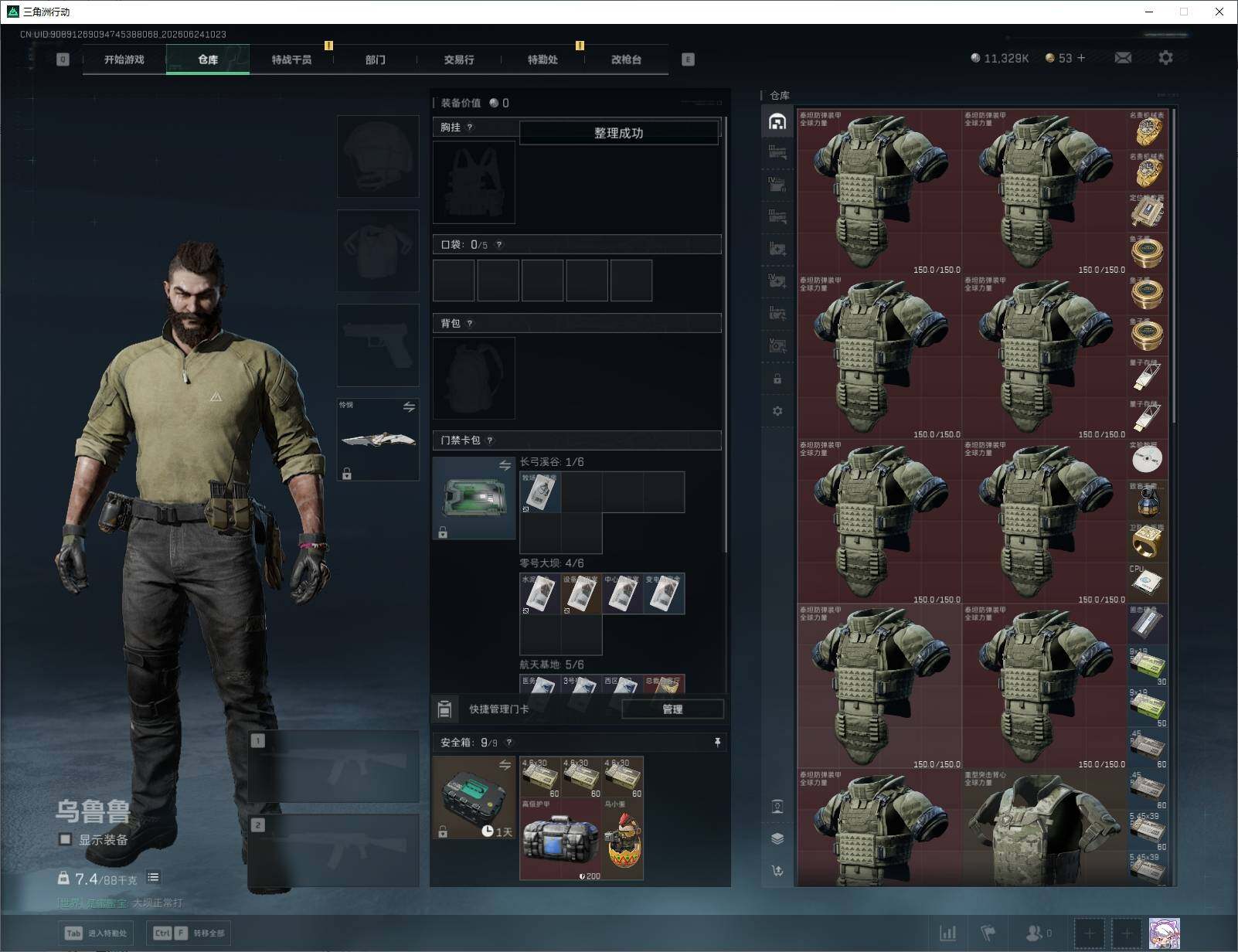Open the 交易行 tab
The height and width of the screenshot is (952, 1238).
click(459, 59)
